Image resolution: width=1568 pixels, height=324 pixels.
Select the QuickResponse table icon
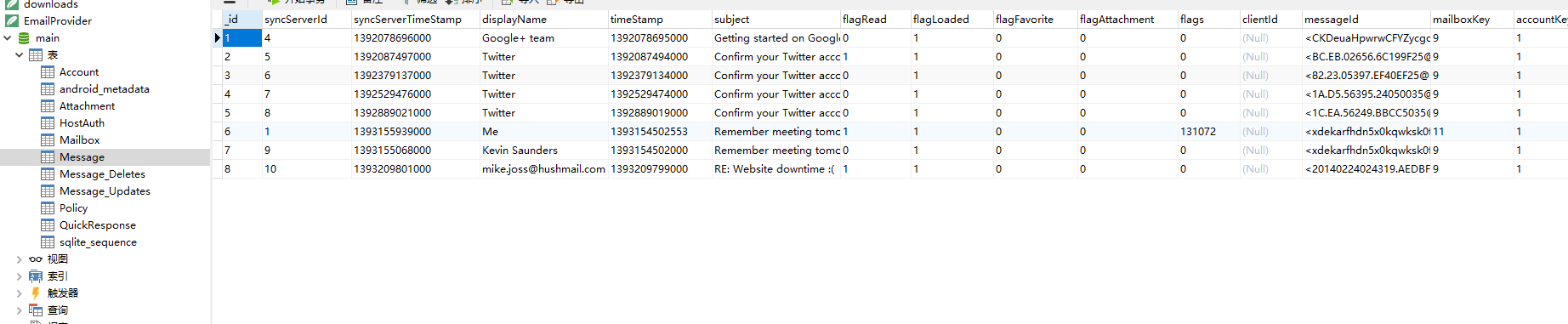point(48,225)
